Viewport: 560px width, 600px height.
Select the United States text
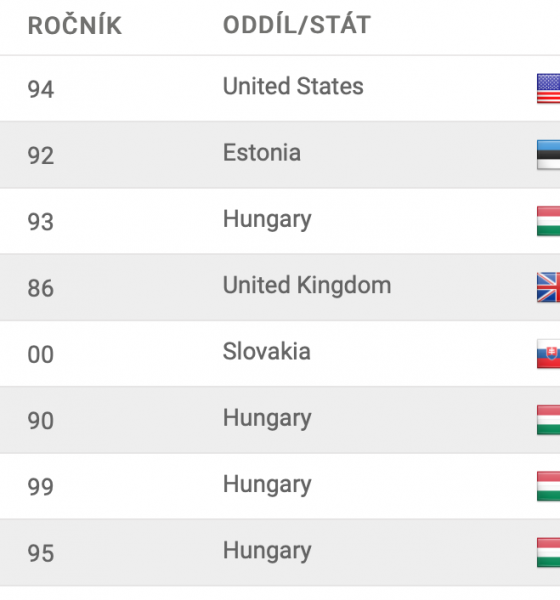[293, 86]
